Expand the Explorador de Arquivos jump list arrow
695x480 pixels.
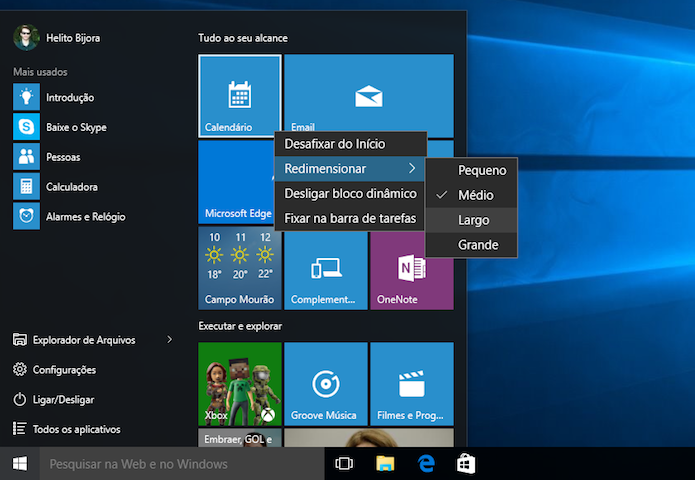click(x=169, y=340)
